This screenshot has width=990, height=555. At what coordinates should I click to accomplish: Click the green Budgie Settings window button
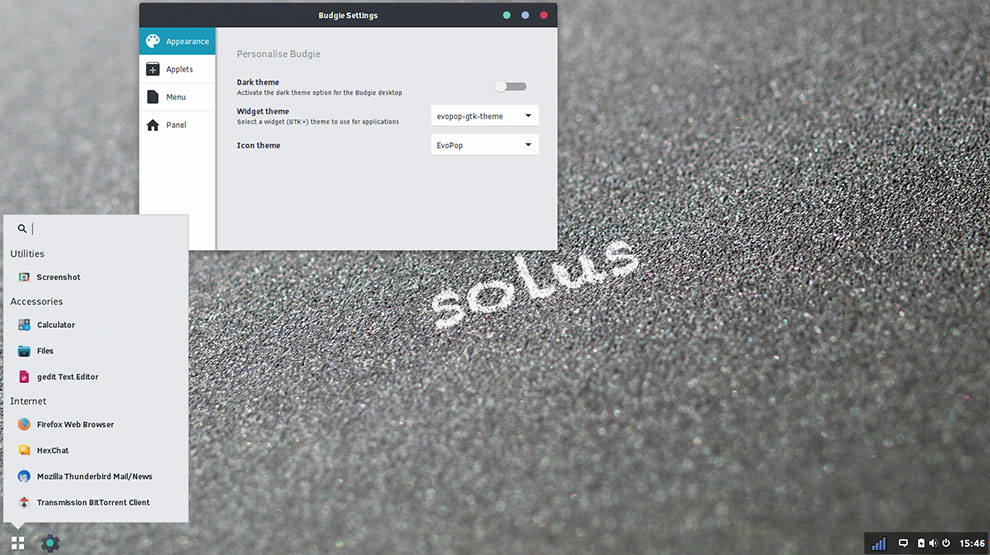pos(506,15)
